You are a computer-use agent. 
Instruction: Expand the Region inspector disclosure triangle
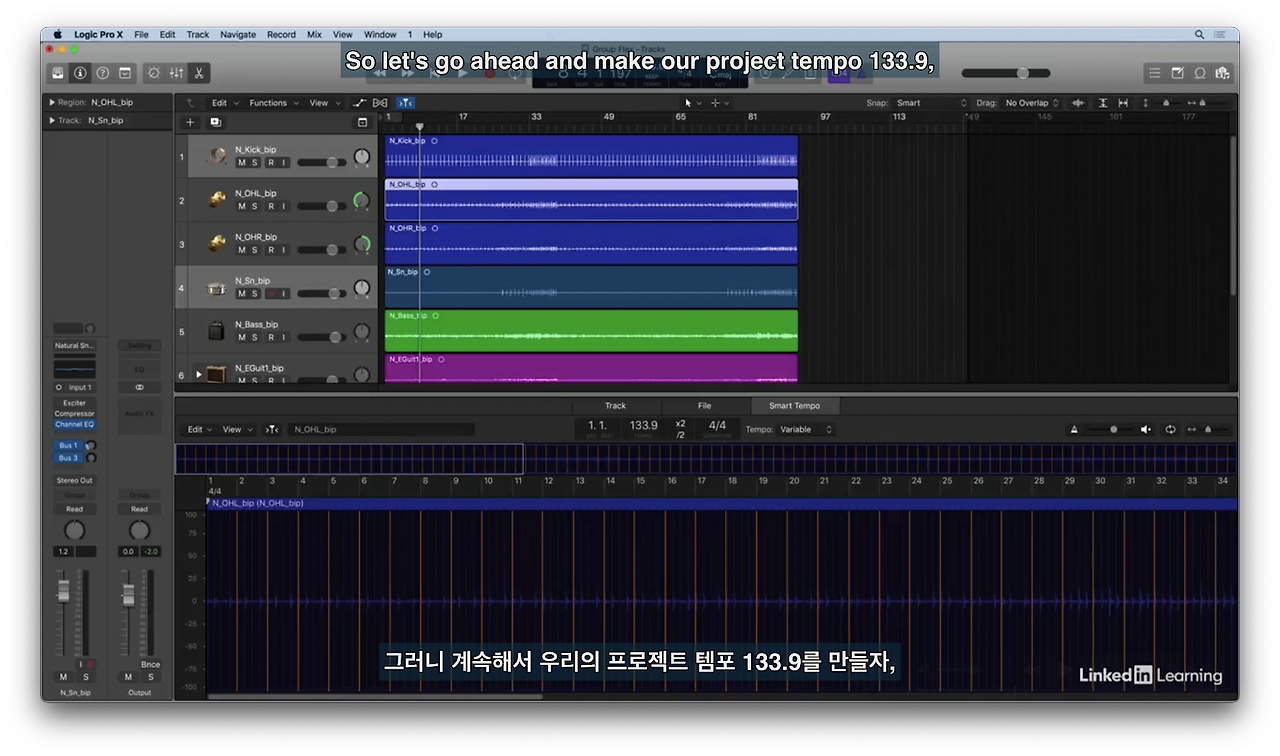click(52, 102)
